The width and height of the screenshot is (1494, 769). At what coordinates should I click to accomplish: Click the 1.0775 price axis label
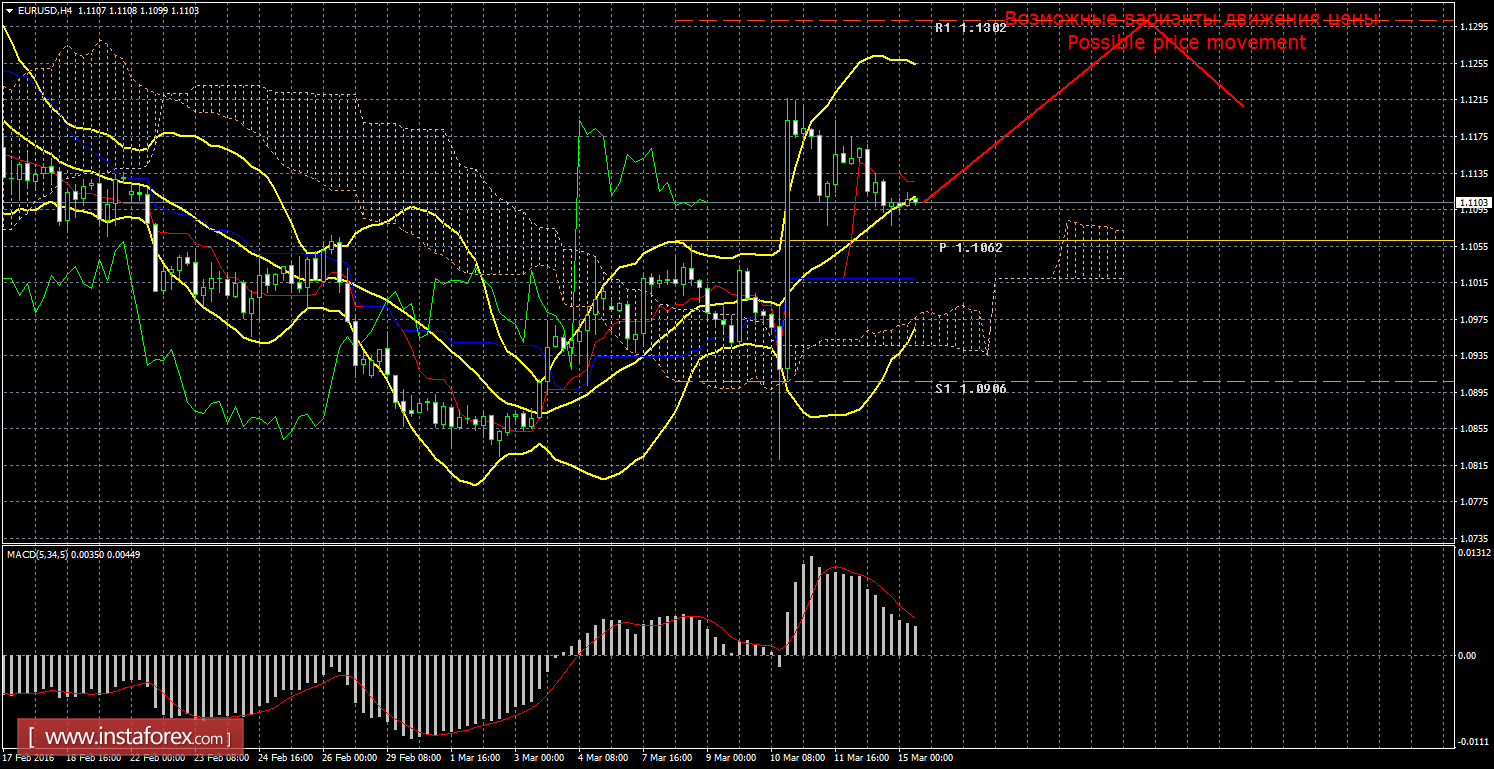tap(1473, 502)
